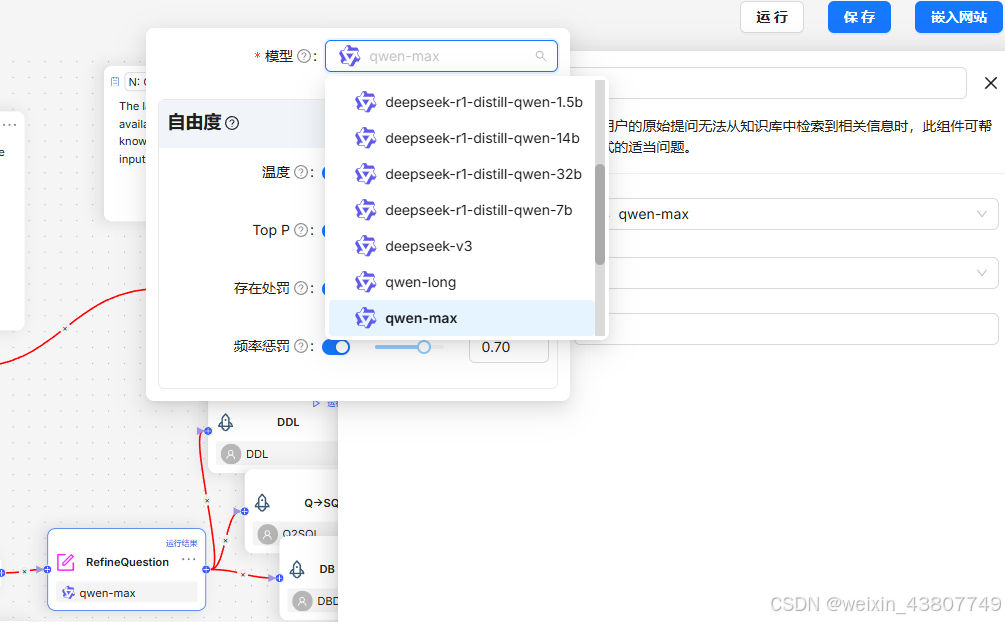Click the rocket icon on DDL node
1005x622 pixels.
tap(226, 422)
